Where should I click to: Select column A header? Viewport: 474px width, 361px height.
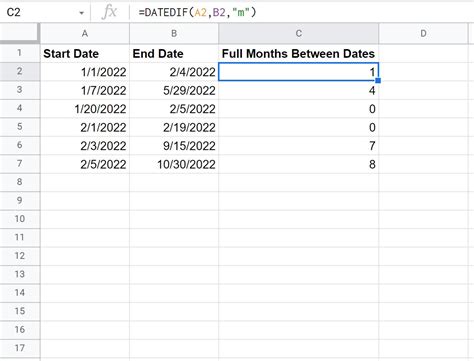pyautogui.click(x=85, y=33)
